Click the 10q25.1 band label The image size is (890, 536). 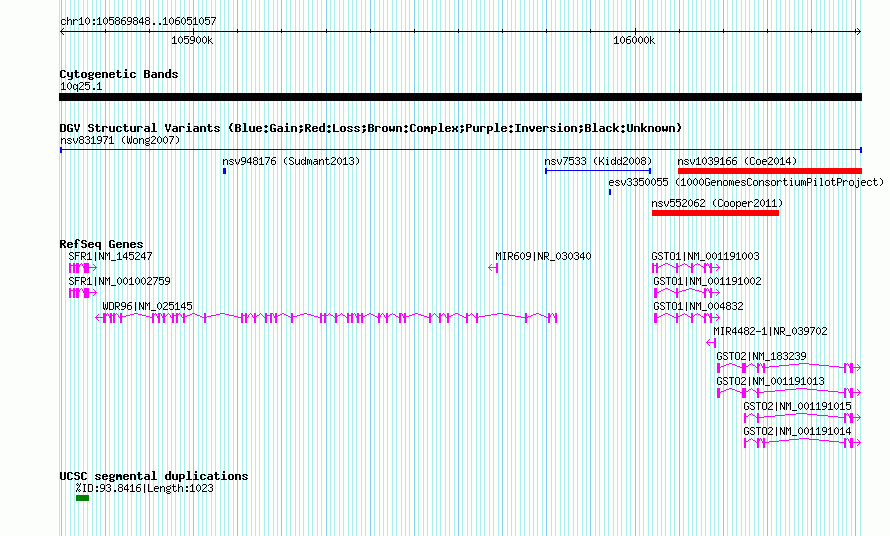(x=81, y=86)
